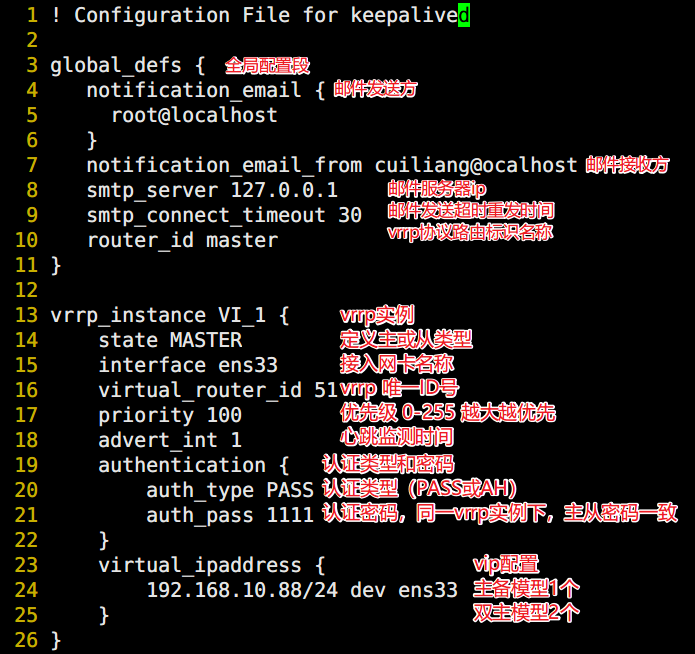This screenshot has width=695, height=654.
Task: Click the smtp_server IP 127.0.0.1
Action: (x=284, y=191)
